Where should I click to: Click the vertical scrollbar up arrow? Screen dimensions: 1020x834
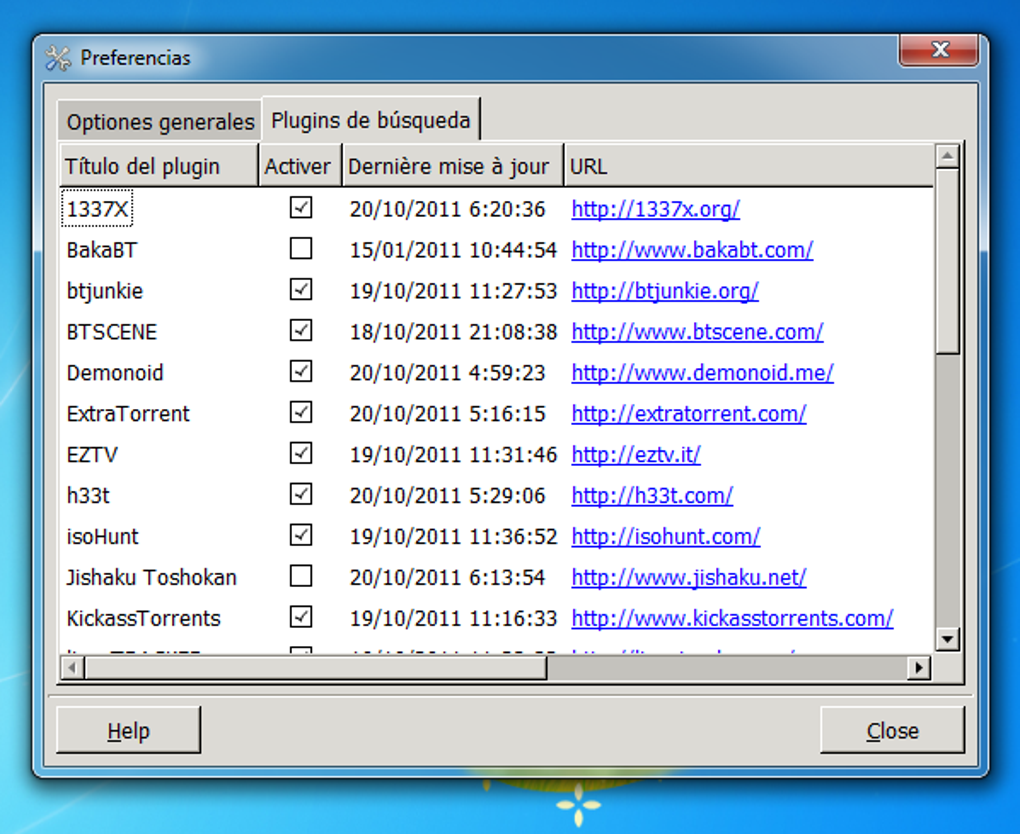(x=947, y=155)
